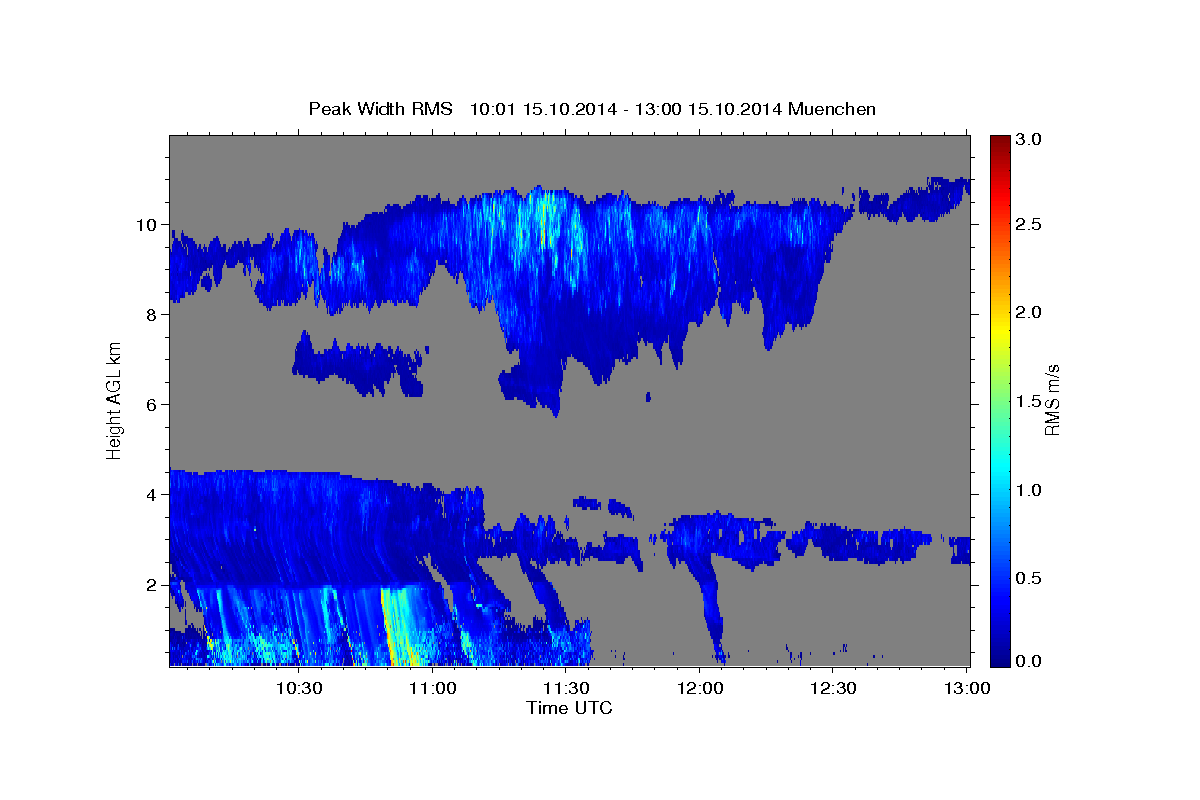
Task: Click the dark blue bottom of colorbar
Action: [x=1000, y=655]
